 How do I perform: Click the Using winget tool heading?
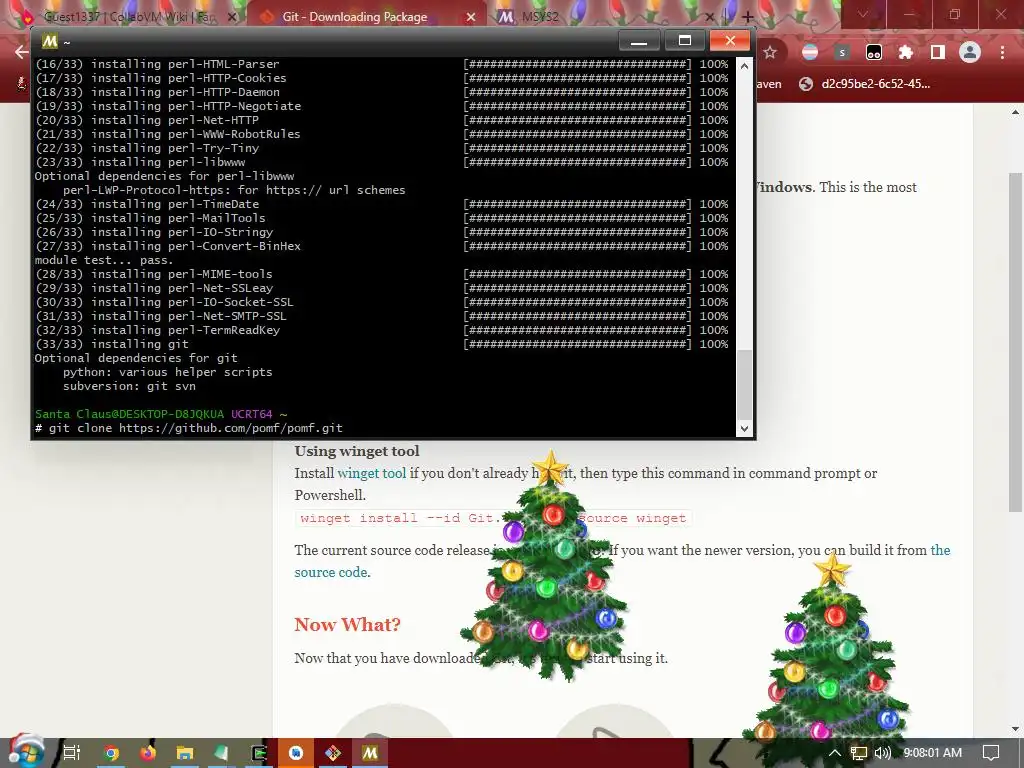click(x=357, y=451)
